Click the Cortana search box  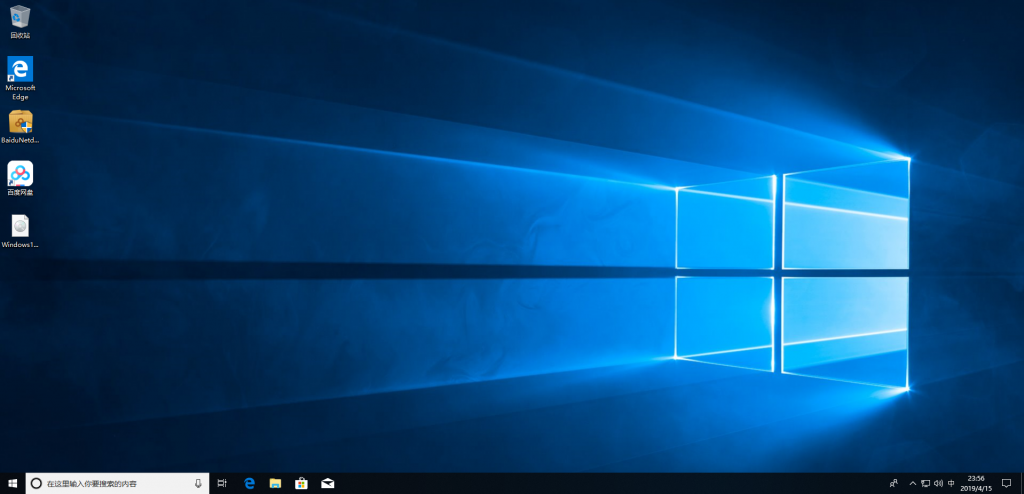pyautogui.click(x=117, y=483)
